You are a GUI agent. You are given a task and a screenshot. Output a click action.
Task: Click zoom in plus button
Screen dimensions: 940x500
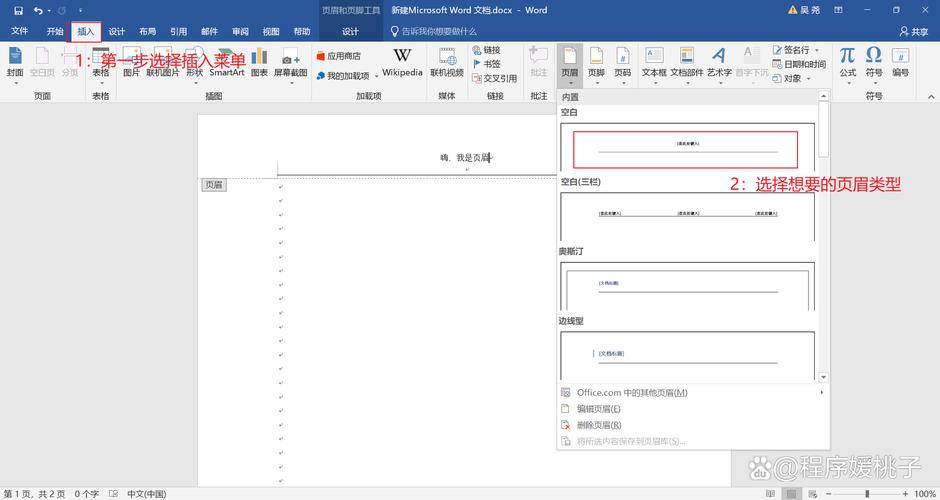click(x=905, y=494)
